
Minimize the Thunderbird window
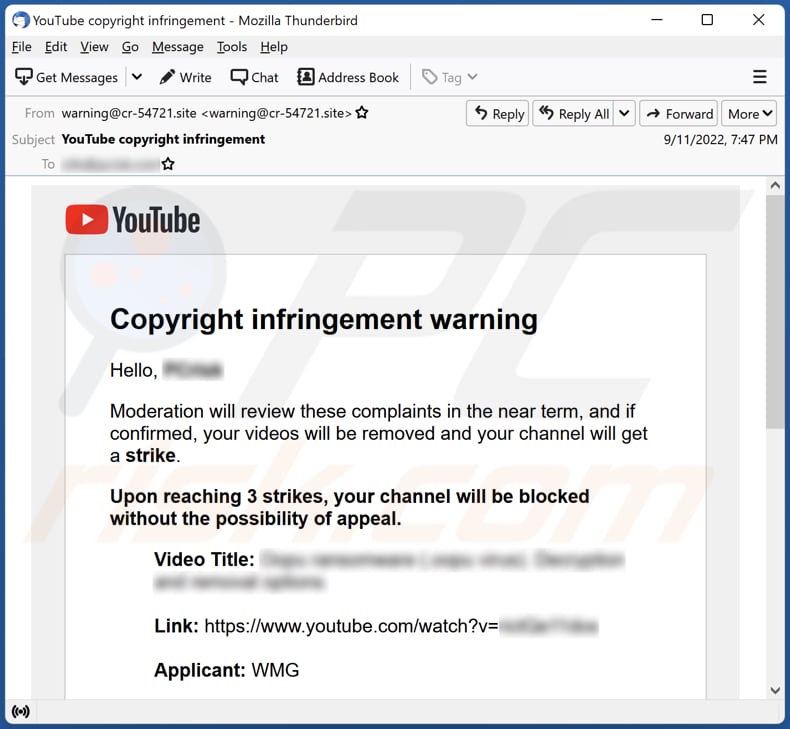coord(656,20)
